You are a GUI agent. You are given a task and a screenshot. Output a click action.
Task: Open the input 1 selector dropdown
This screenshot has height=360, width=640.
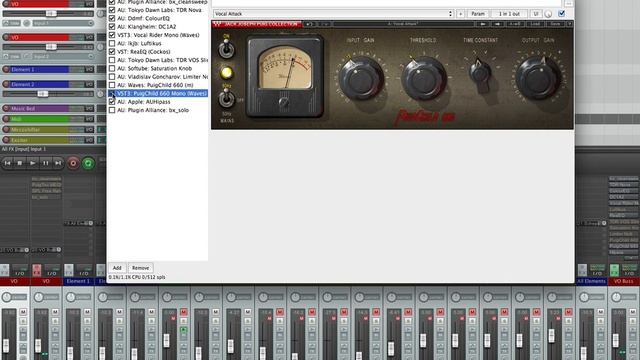tap(63, 23)
